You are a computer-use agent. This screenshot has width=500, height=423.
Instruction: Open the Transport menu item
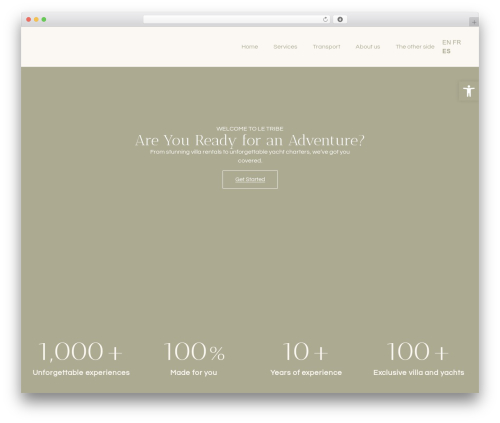326,47
